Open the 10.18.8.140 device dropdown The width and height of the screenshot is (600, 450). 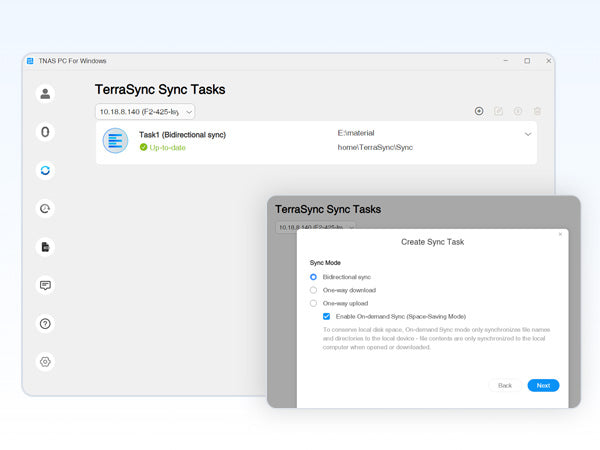pos(144,112)
